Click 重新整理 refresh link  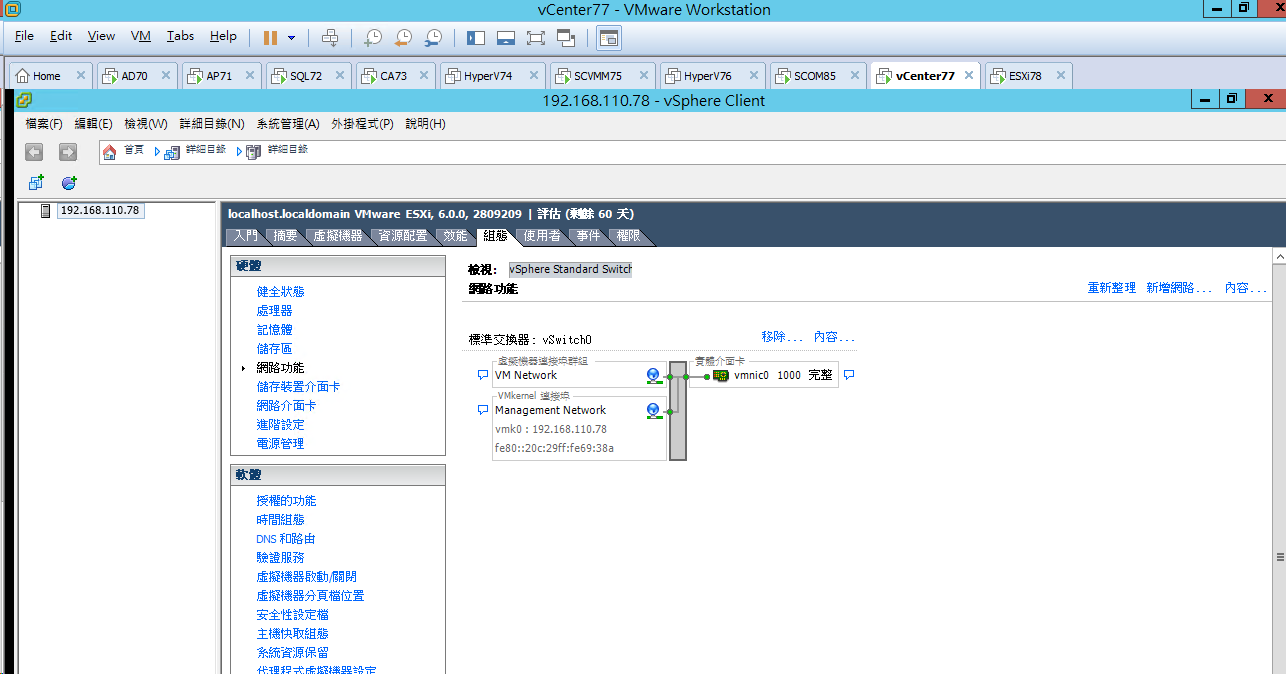point(1112,288)
